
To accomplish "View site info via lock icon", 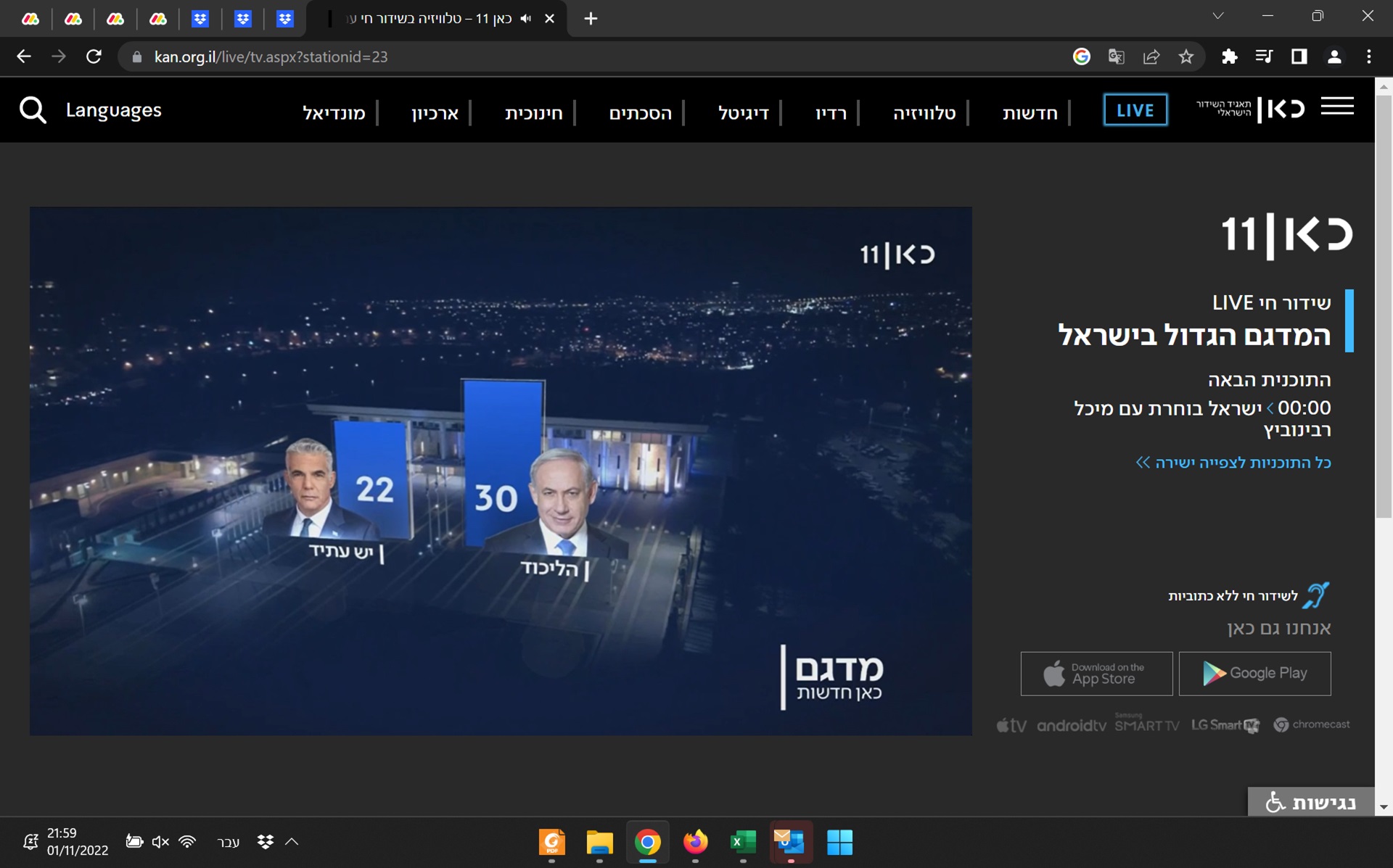I will [x=137, y=57].
